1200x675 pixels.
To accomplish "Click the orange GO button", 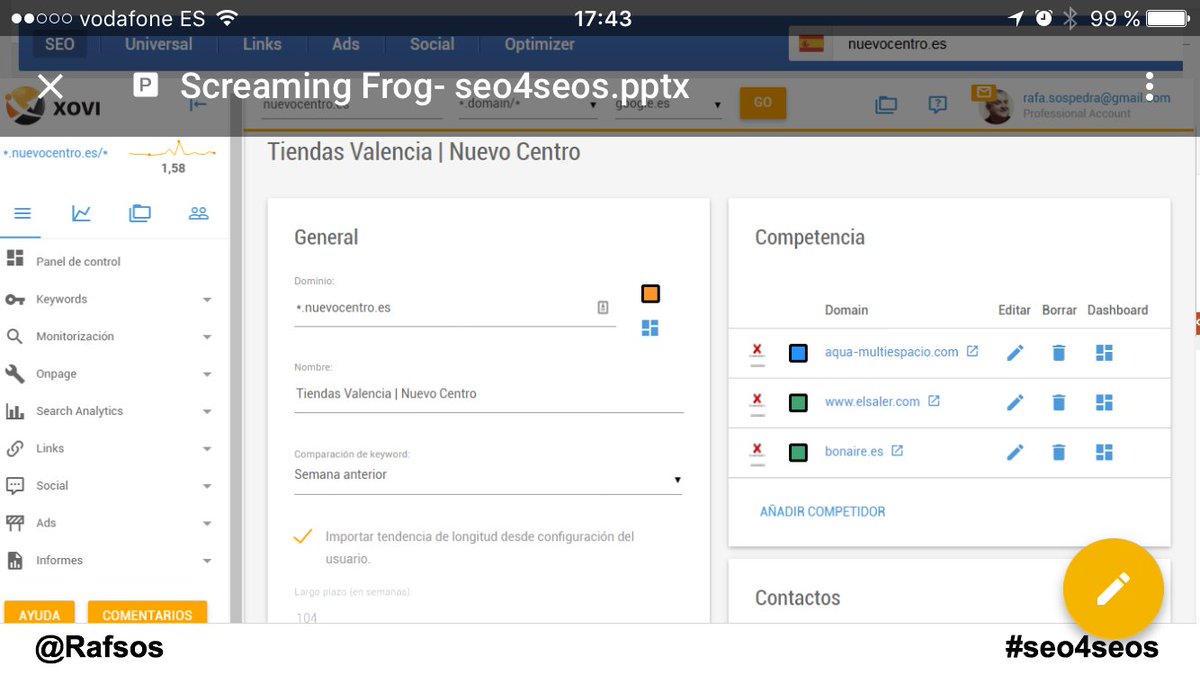I will click(x=763, y=102).
